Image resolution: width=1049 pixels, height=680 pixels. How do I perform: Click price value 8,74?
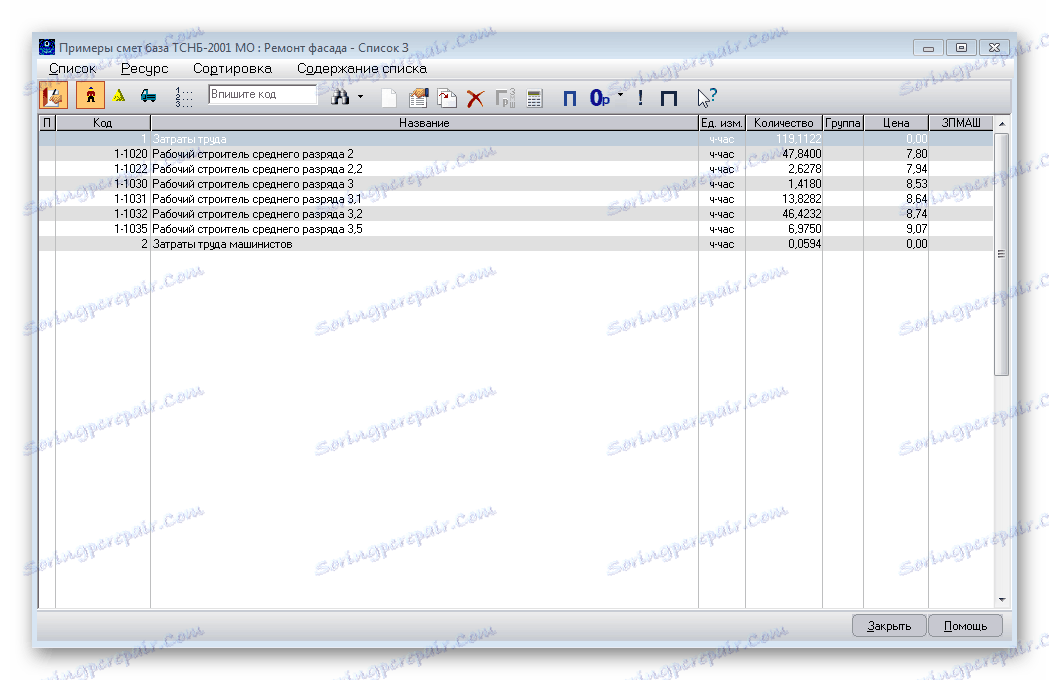point(917,214)
